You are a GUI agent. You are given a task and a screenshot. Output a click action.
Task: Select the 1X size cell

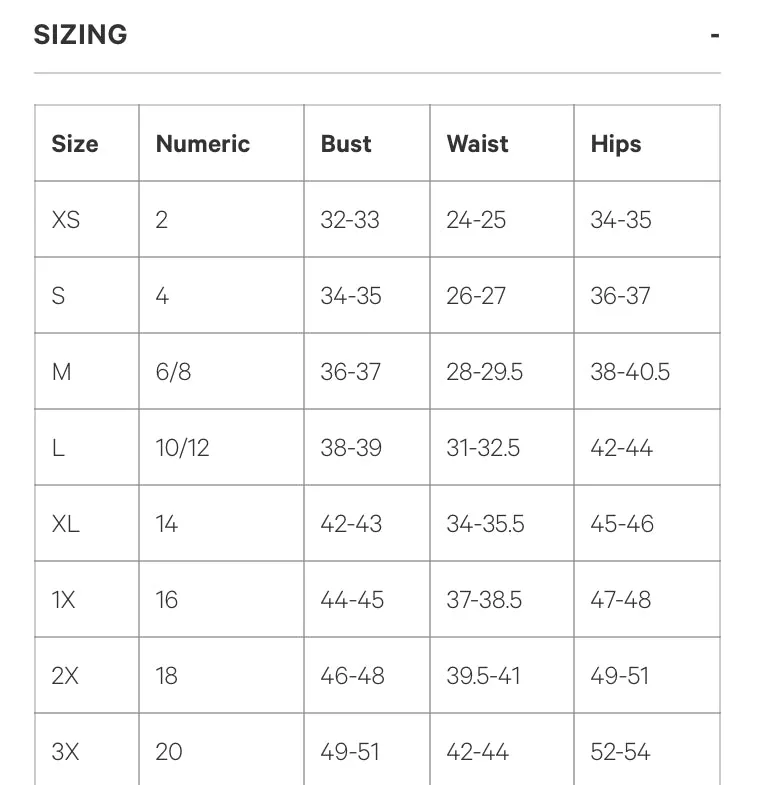click(63, 600)
